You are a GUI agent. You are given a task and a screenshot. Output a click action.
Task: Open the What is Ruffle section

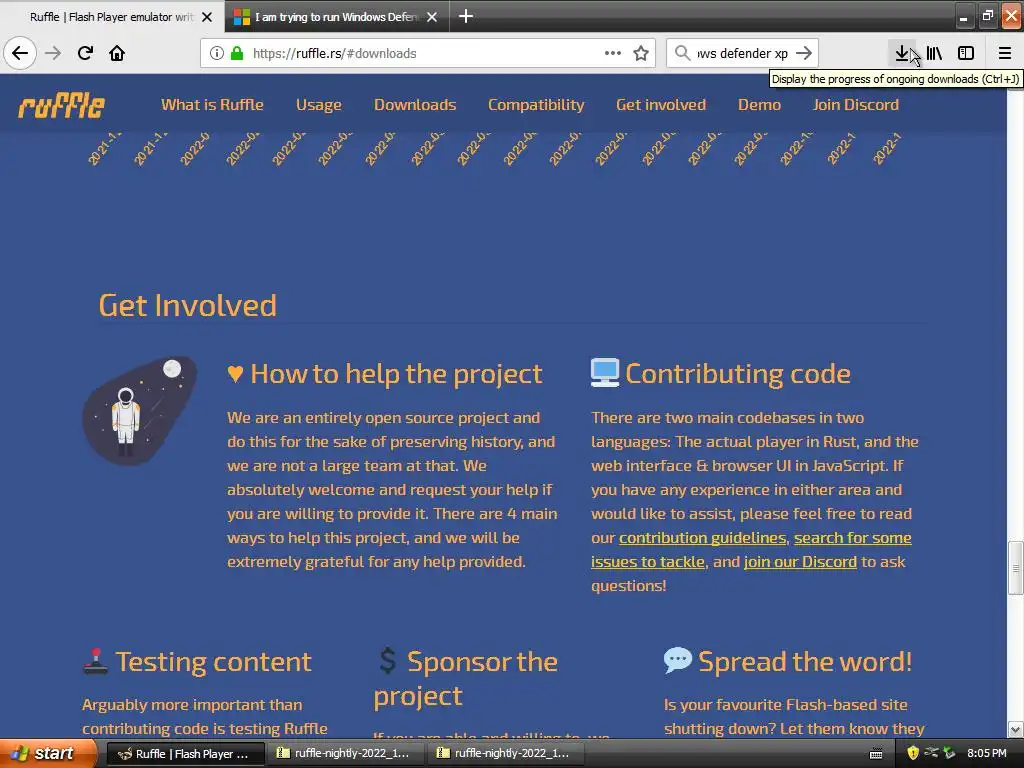(212, 104)
